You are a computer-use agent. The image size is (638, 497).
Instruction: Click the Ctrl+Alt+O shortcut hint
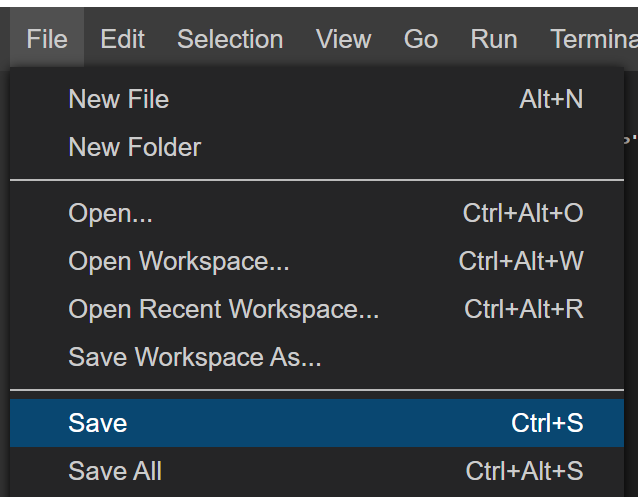tap(523, 213)
